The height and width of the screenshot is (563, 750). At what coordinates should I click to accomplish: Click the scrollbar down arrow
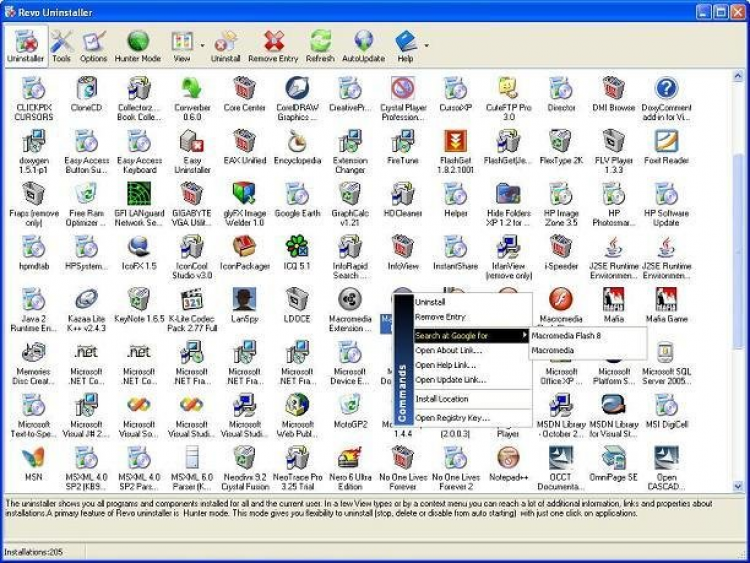click(x=738, y=486)
